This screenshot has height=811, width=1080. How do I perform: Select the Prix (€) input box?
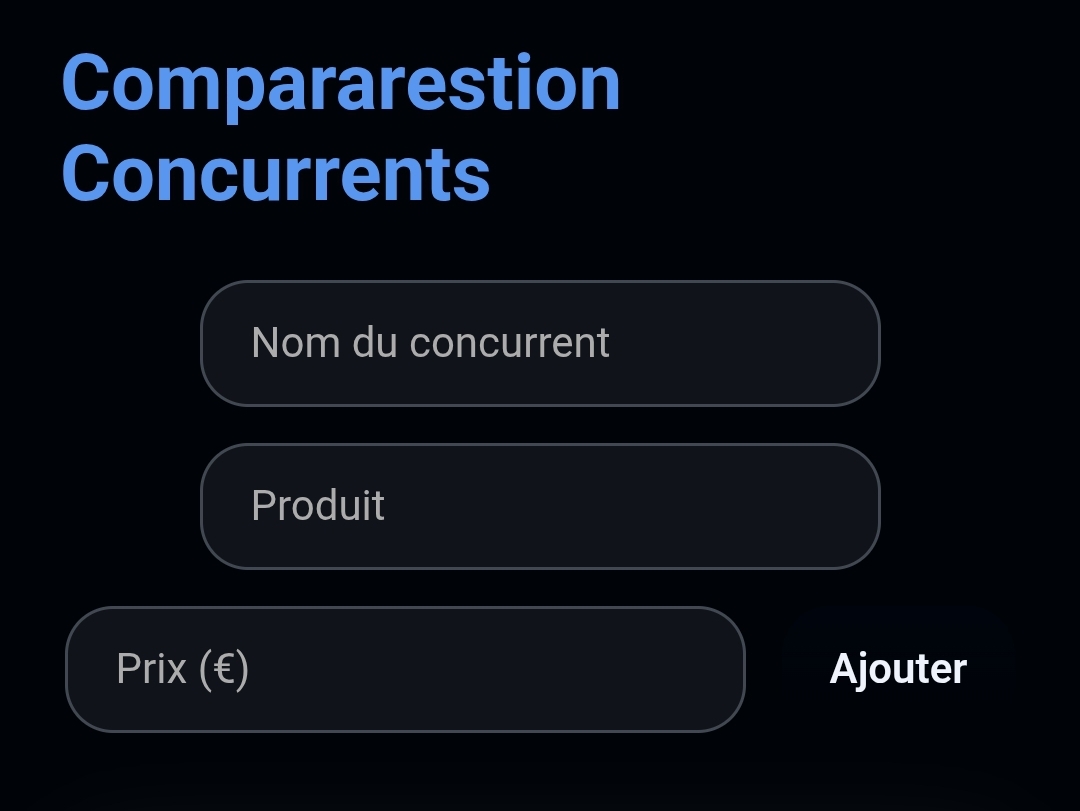pos(405,669)
